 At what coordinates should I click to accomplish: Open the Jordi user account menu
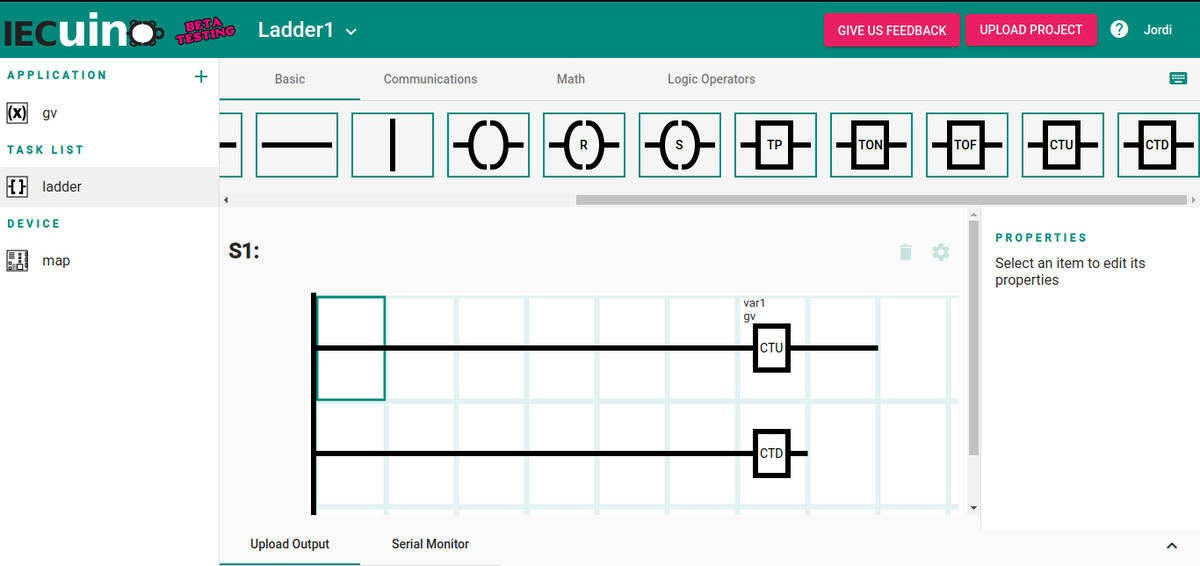1158,30
